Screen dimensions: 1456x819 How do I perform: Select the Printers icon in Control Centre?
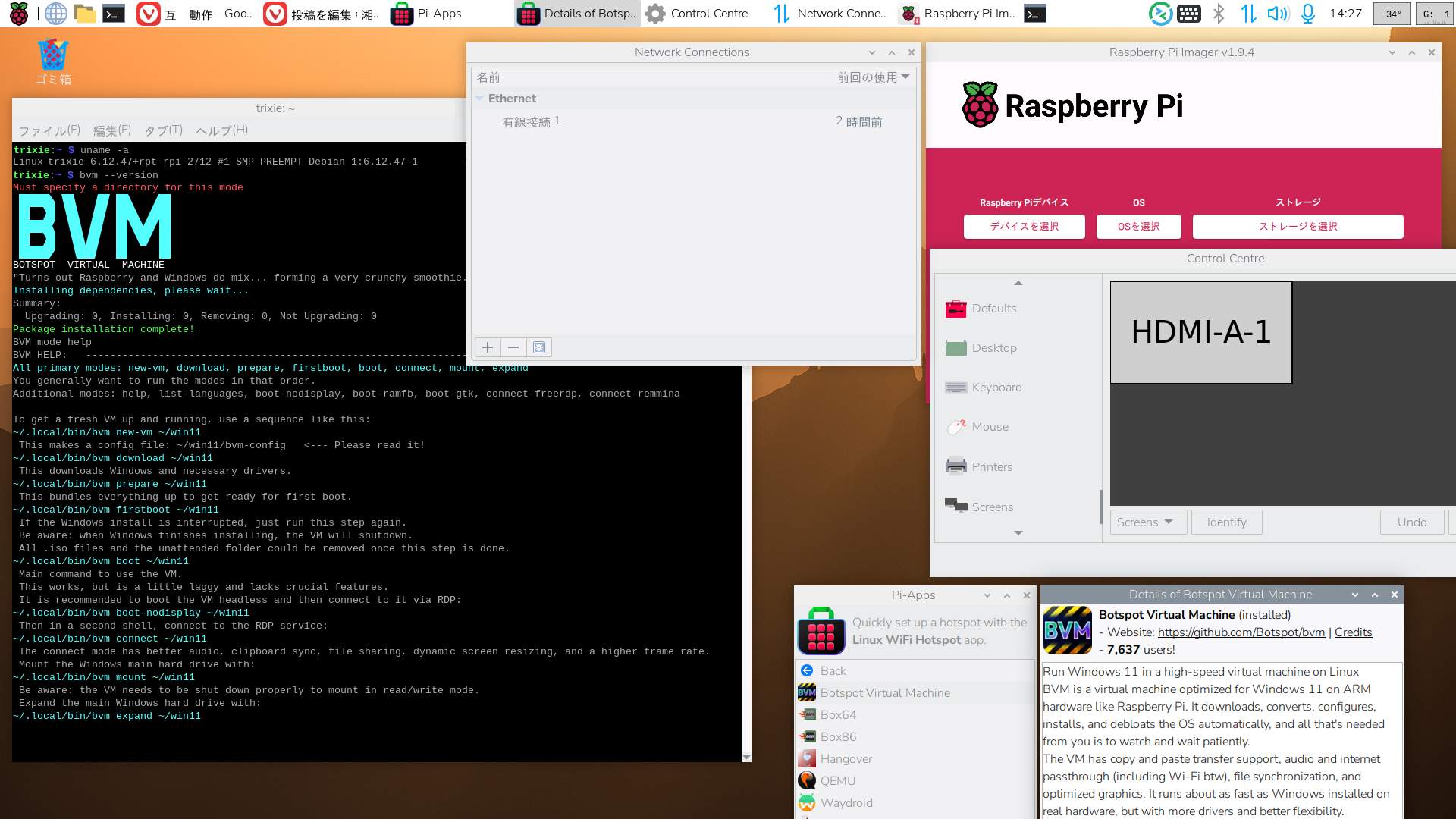click(956, 466)
